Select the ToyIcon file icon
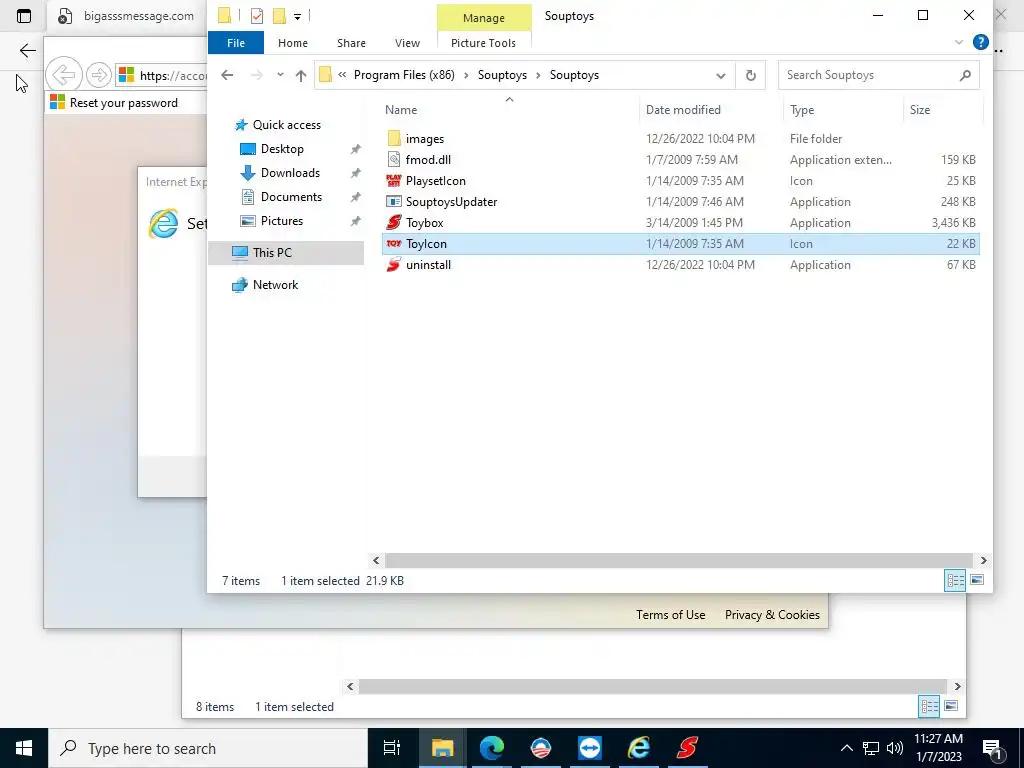The image size is (1024, 768). [394, 244]
